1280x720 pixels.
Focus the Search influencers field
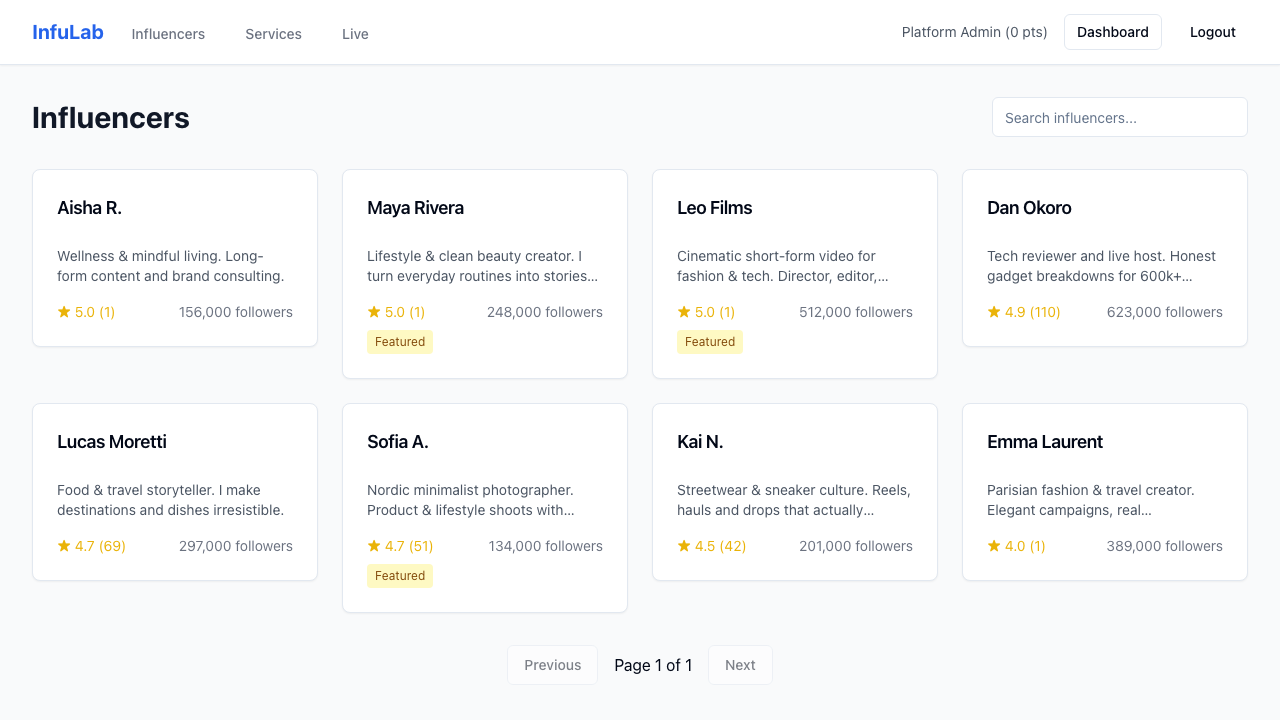coord(1120,117)
